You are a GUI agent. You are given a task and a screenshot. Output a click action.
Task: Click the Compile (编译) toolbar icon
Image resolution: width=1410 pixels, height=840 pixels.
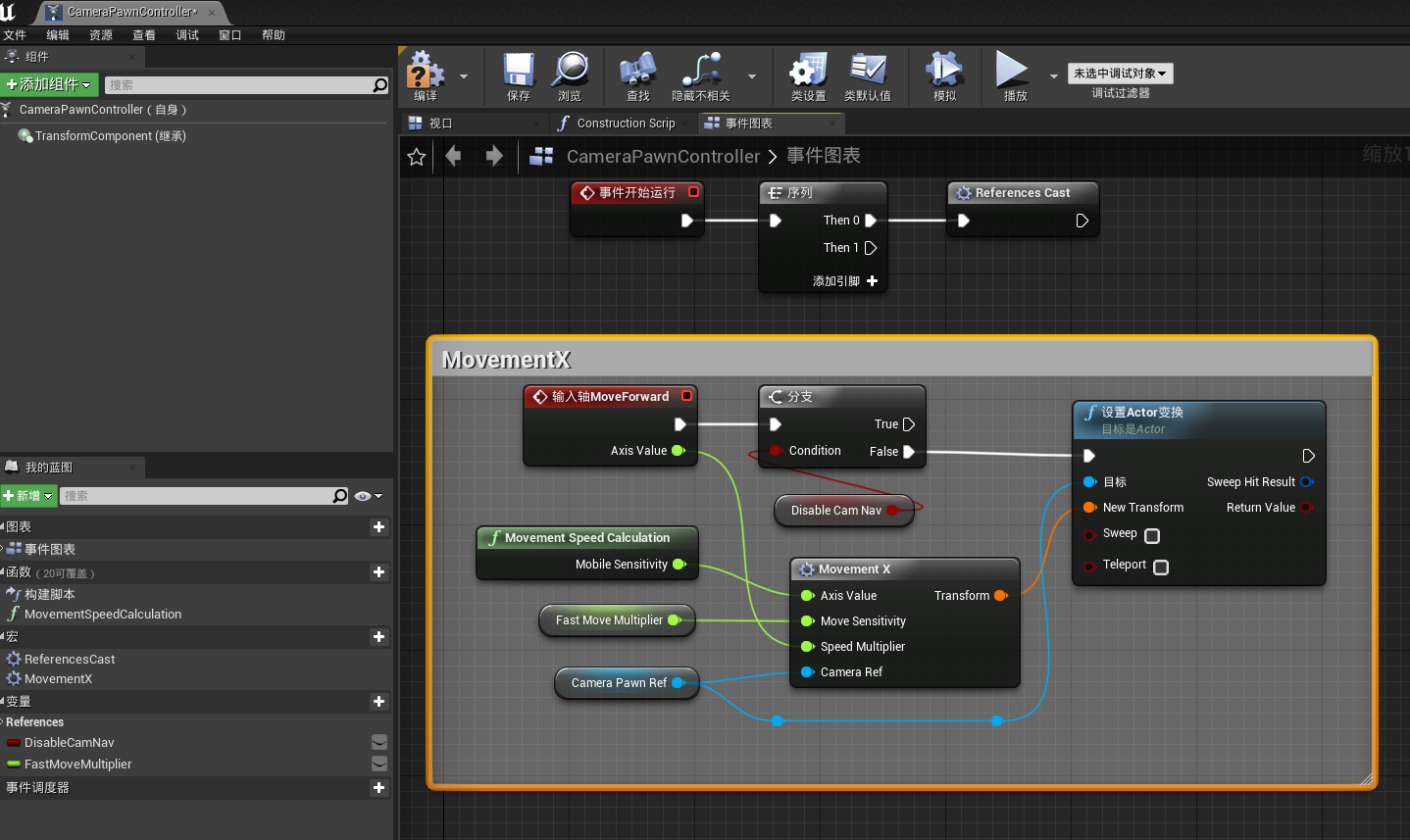426,73
